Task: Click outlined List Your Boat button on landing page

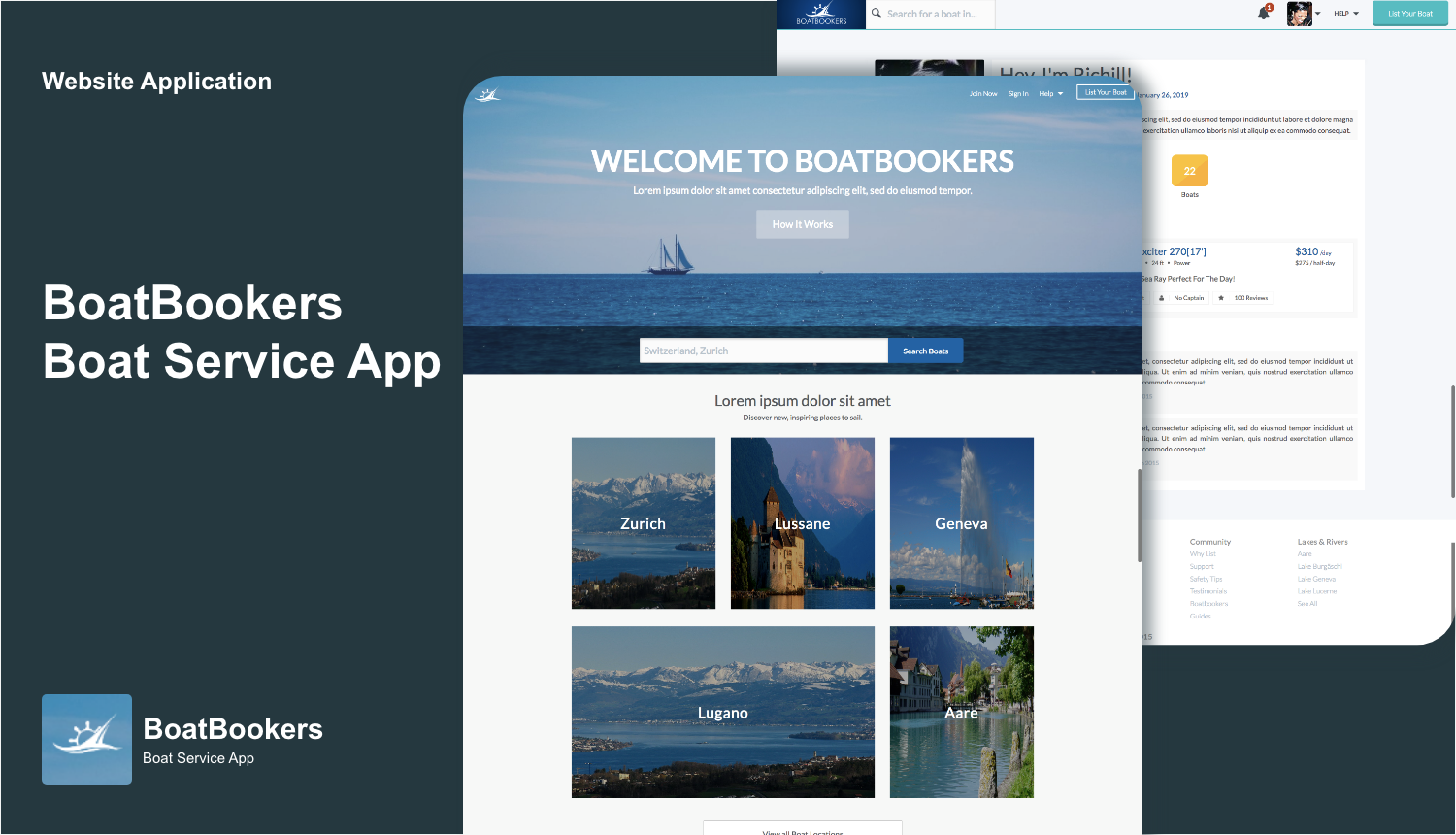Action: tap(1106, 93)
